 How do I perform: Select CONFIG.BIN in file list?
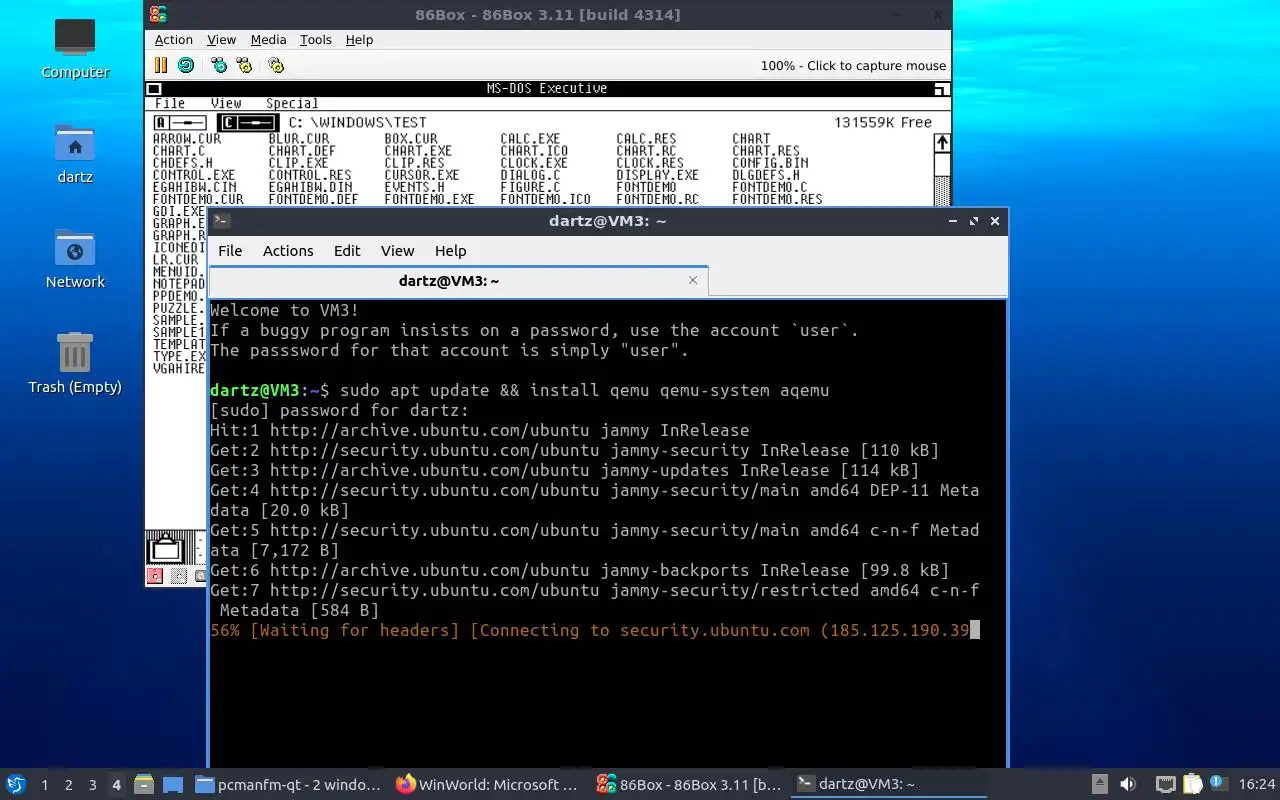coord(770,163)
